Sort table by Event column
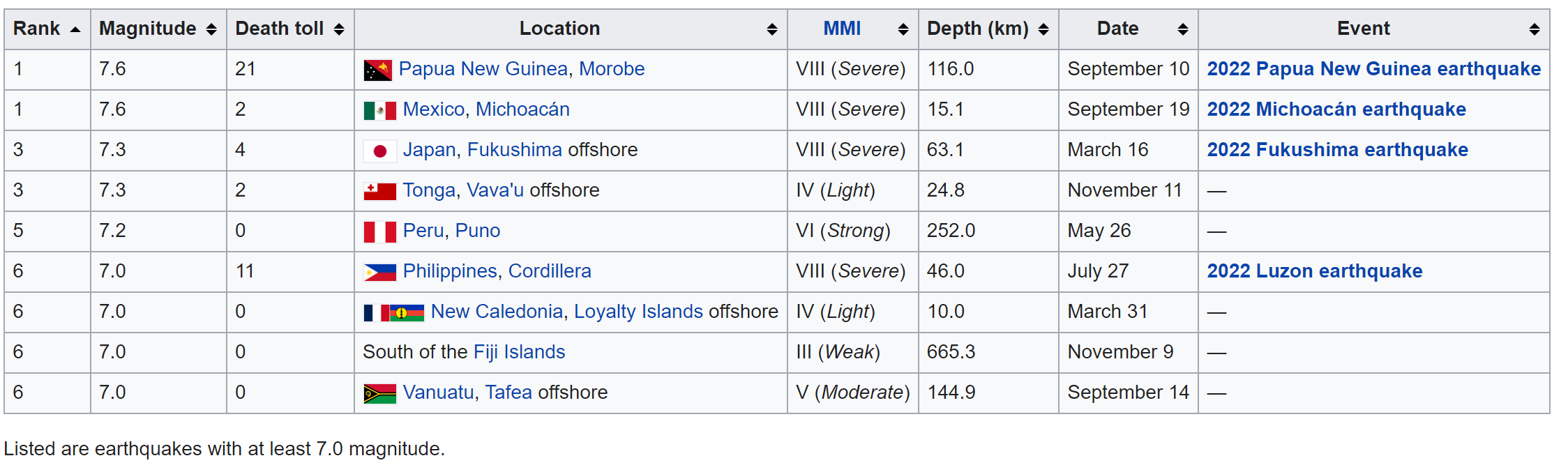Viewport: 1568px width, 472px height. pos(1535,29)
